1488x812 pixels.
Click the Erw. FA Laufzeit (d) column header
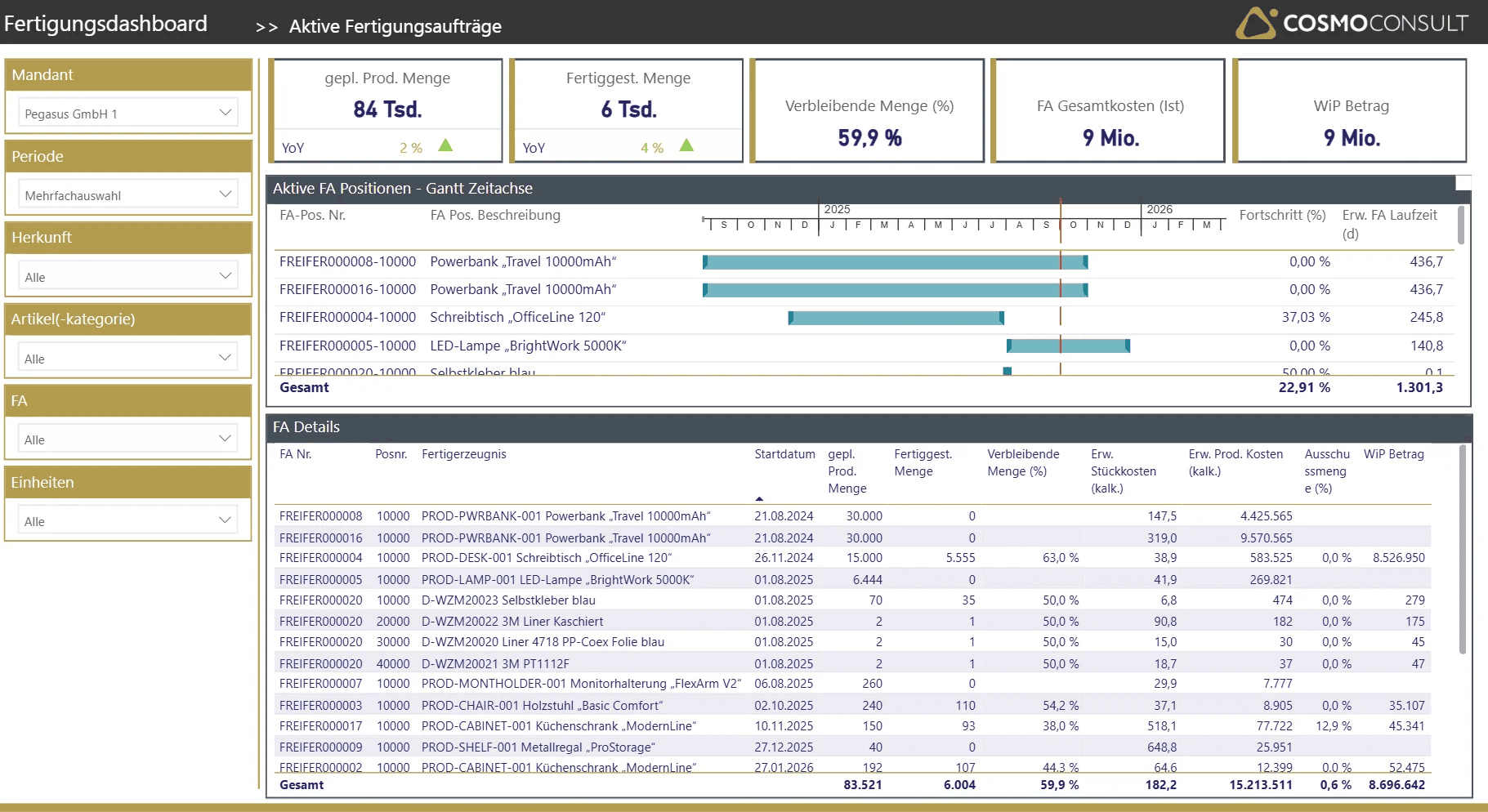tap(1389, 224)
